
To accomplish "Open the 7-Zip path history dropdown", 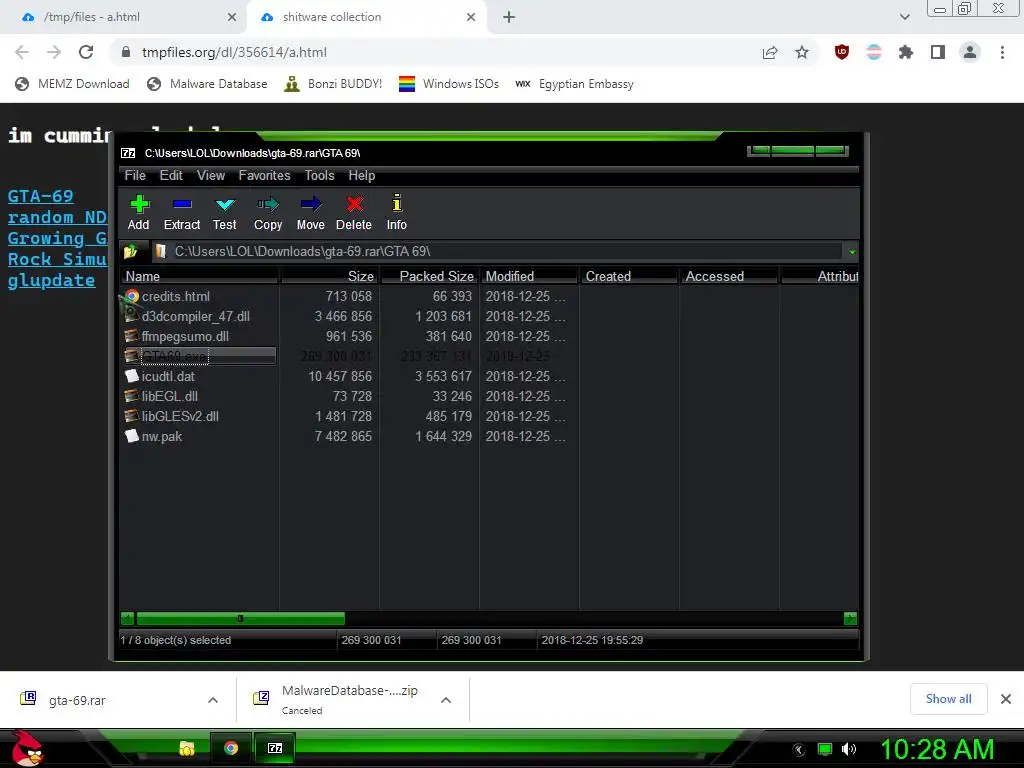I will click(852, 251).
